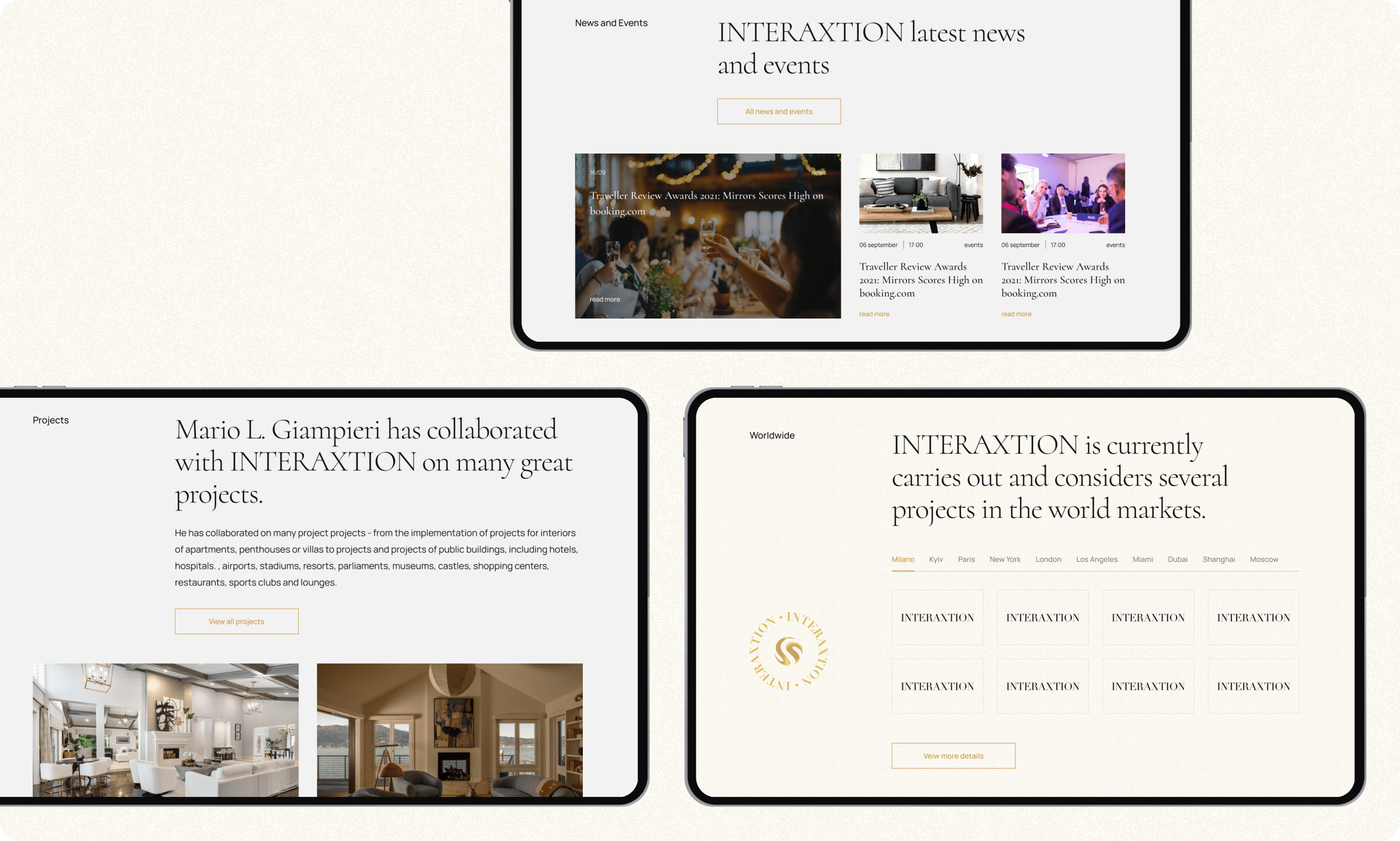1400x841 pixels.
Task: Click the View all projects button
Action: (236, 622)
